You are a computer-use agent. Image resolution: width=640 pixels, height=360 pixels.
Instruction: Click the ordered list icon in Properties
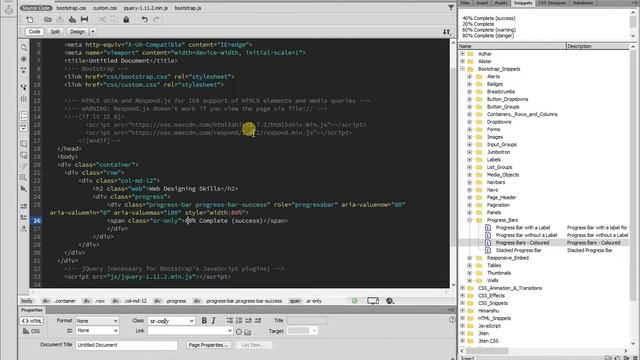tap(239, 320)
